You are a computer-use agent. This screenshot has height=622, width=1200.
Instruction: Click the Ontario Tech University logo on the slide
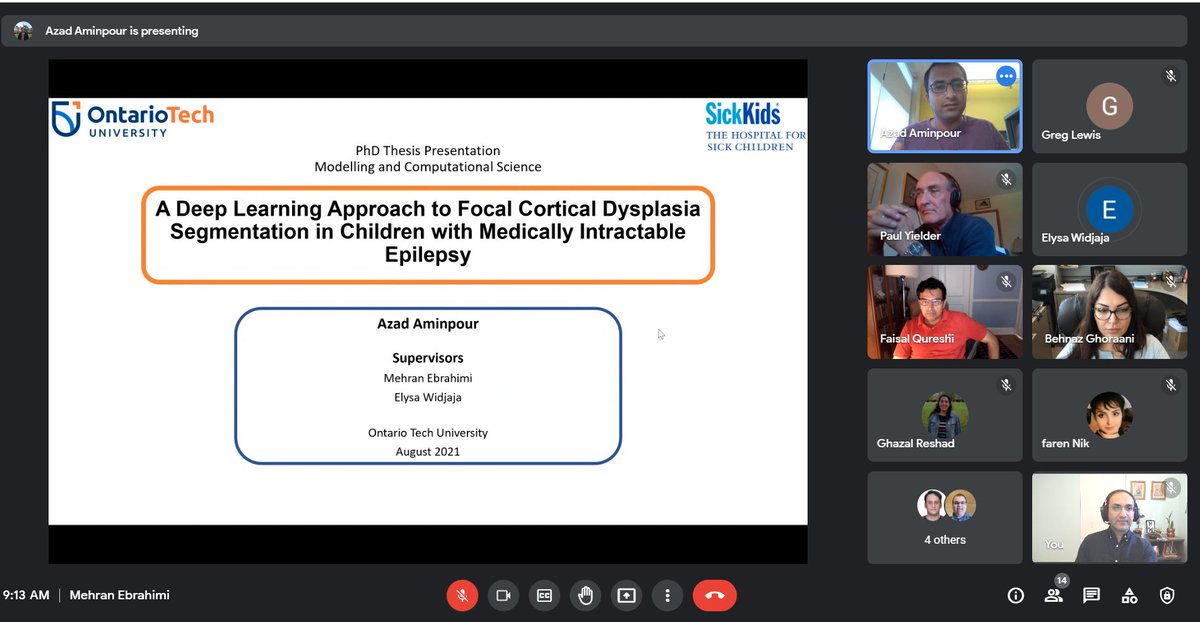tap(133, 118)
